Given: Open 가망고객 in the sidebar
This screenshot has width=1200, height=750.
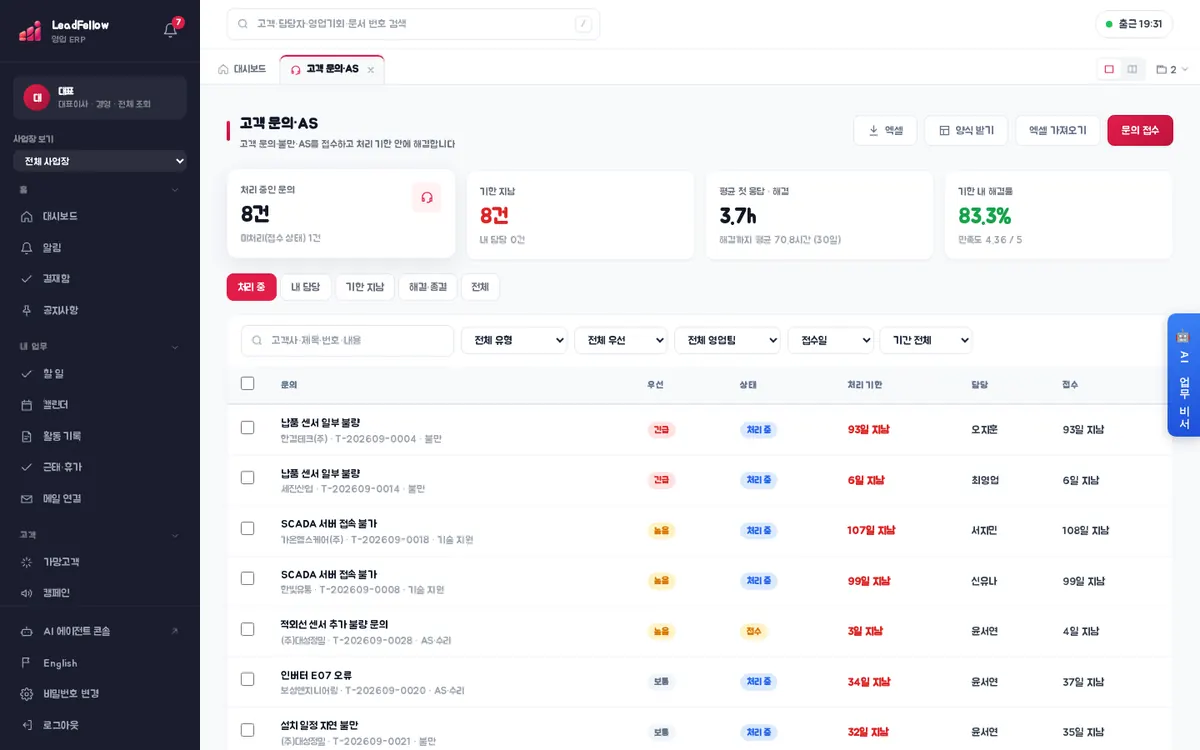Looking at the screenshot, I should pyautogui.click(x=100, y=562).
